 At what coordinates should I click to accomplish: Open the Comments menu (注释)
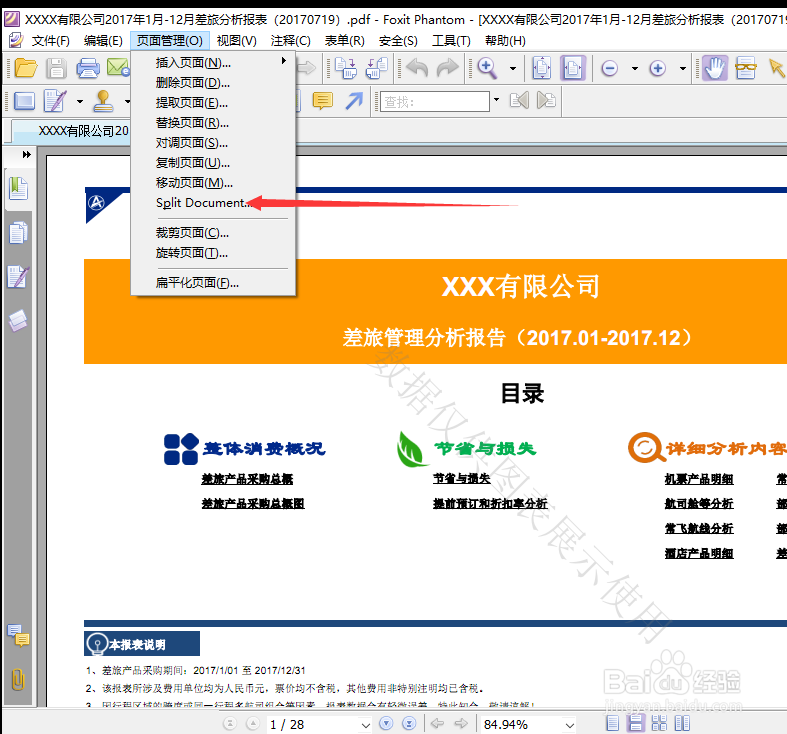click(291, 41)
